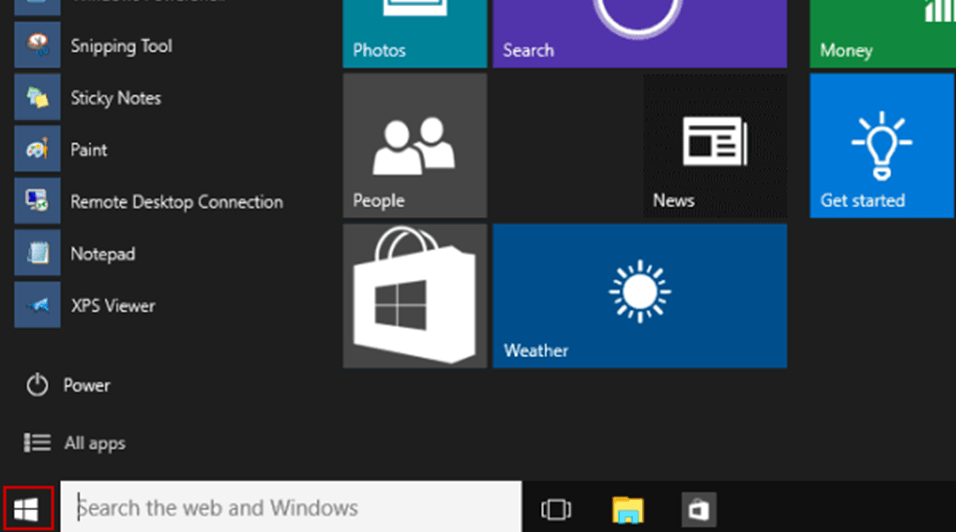This screenshot has height=532, width=956.
Task: Open the Snipping Tool icon
Action: tap(37, 46)
